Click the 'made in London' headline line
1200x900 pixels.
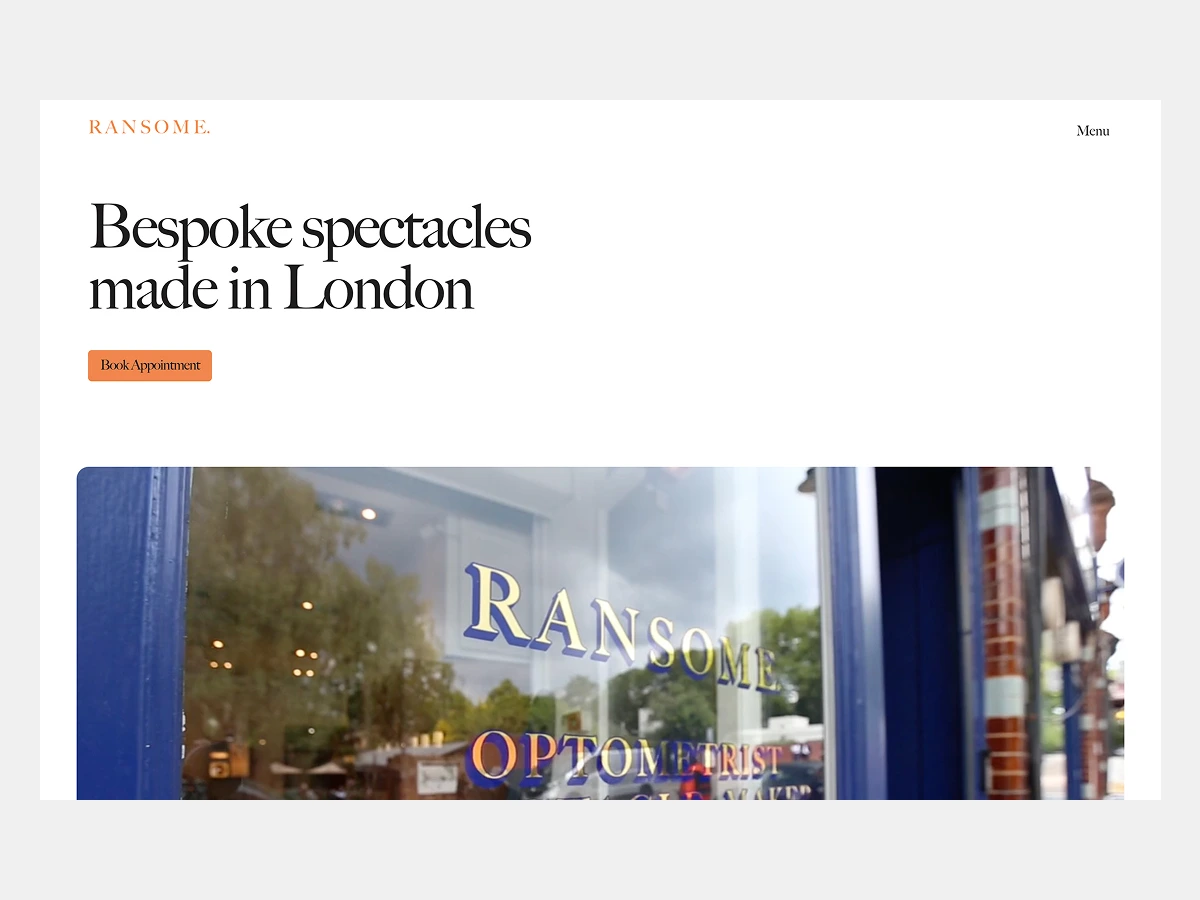(x=281, y=288)
